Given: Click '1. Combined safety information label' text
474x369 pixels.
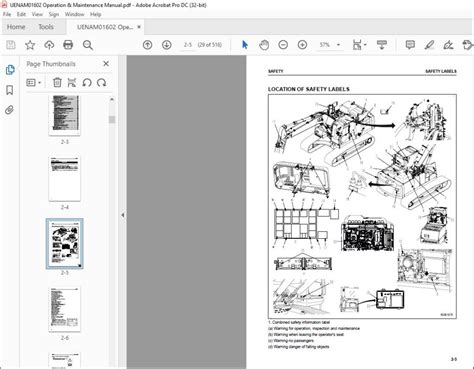Looking at the screenshot, I should point(299,322).
